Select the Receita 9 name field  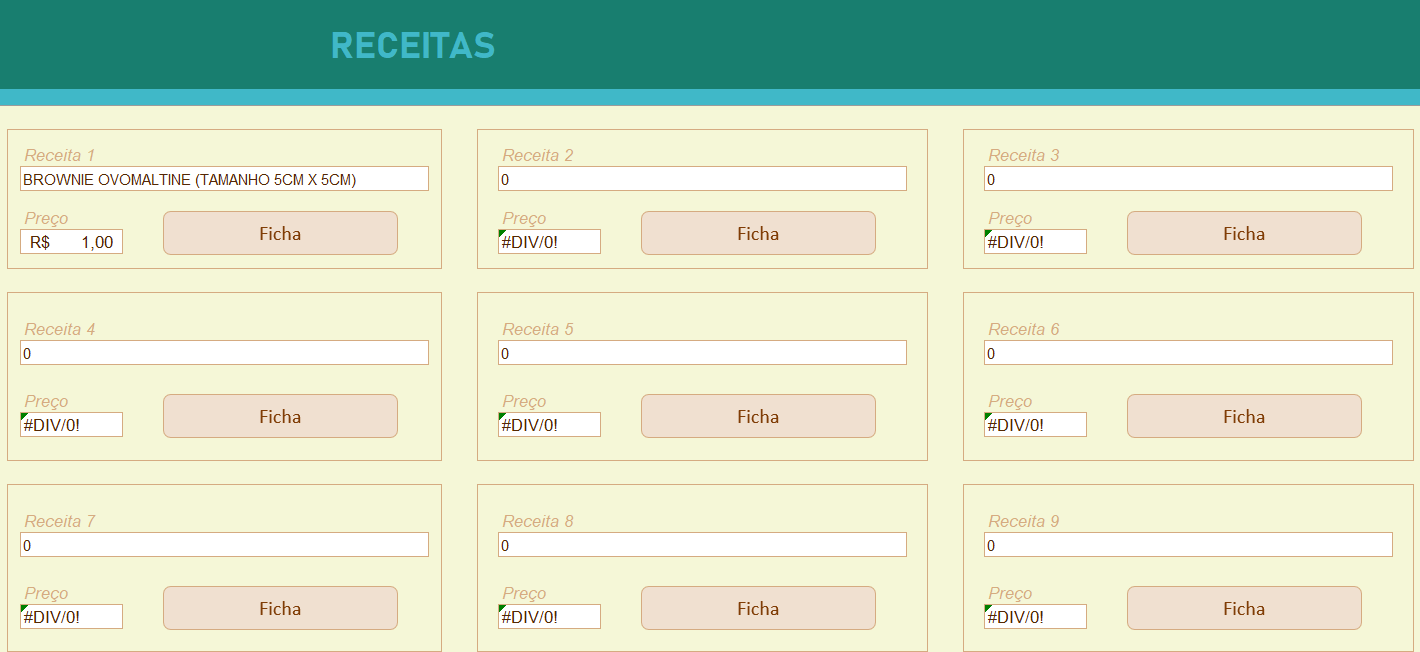tap(1188, 545)
